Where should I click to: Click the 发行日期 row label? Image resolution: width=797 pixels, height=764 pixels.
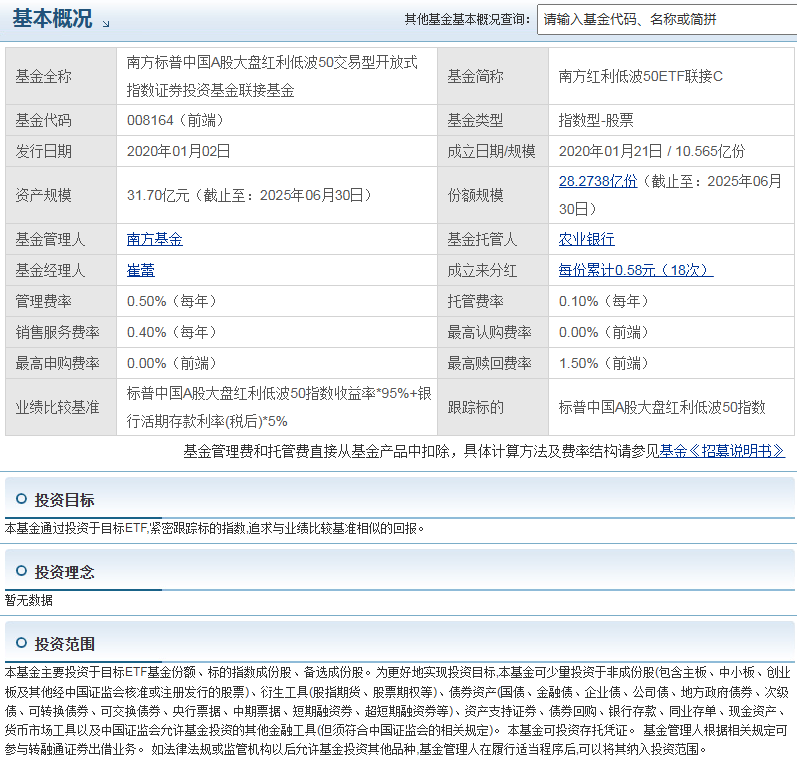[x=43, y=151]
